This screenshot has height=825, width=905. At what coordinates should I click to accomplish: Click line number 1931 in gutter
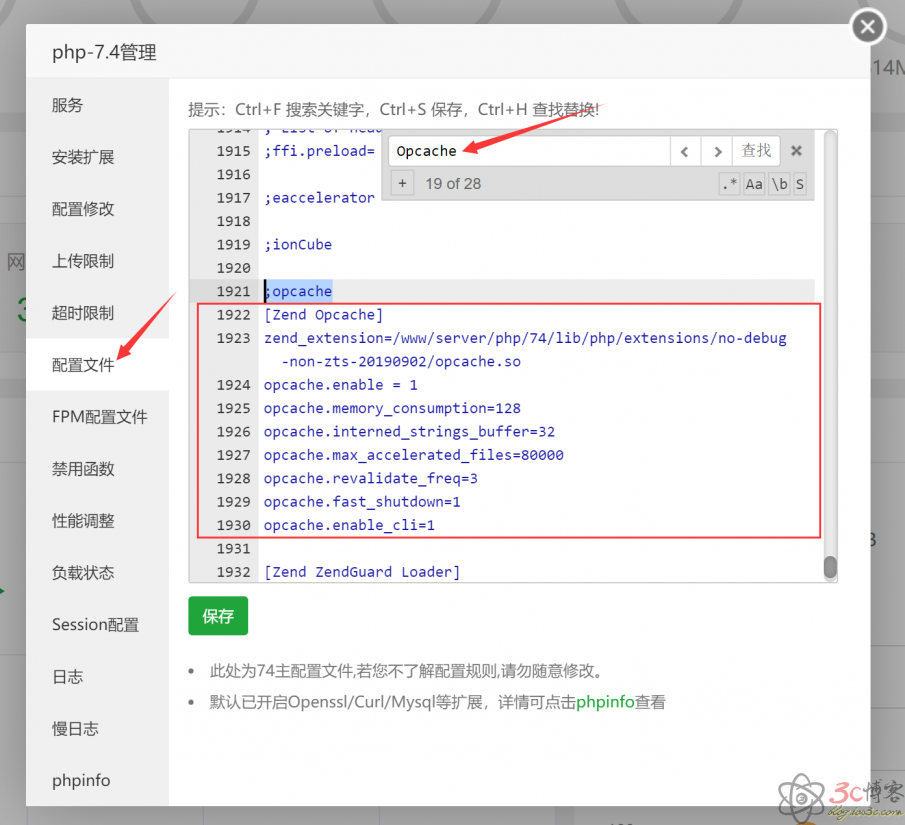click(233, 549)
